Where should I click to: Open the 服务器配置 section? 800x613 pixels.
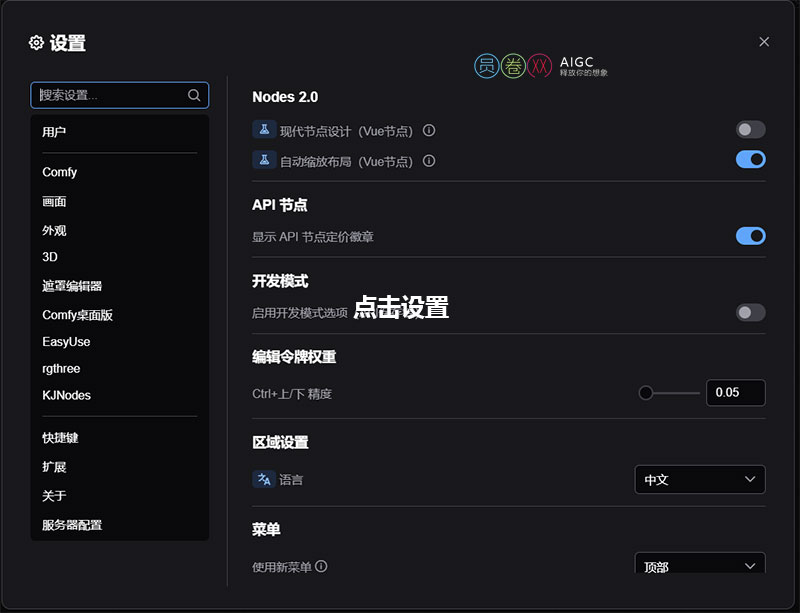72,525
